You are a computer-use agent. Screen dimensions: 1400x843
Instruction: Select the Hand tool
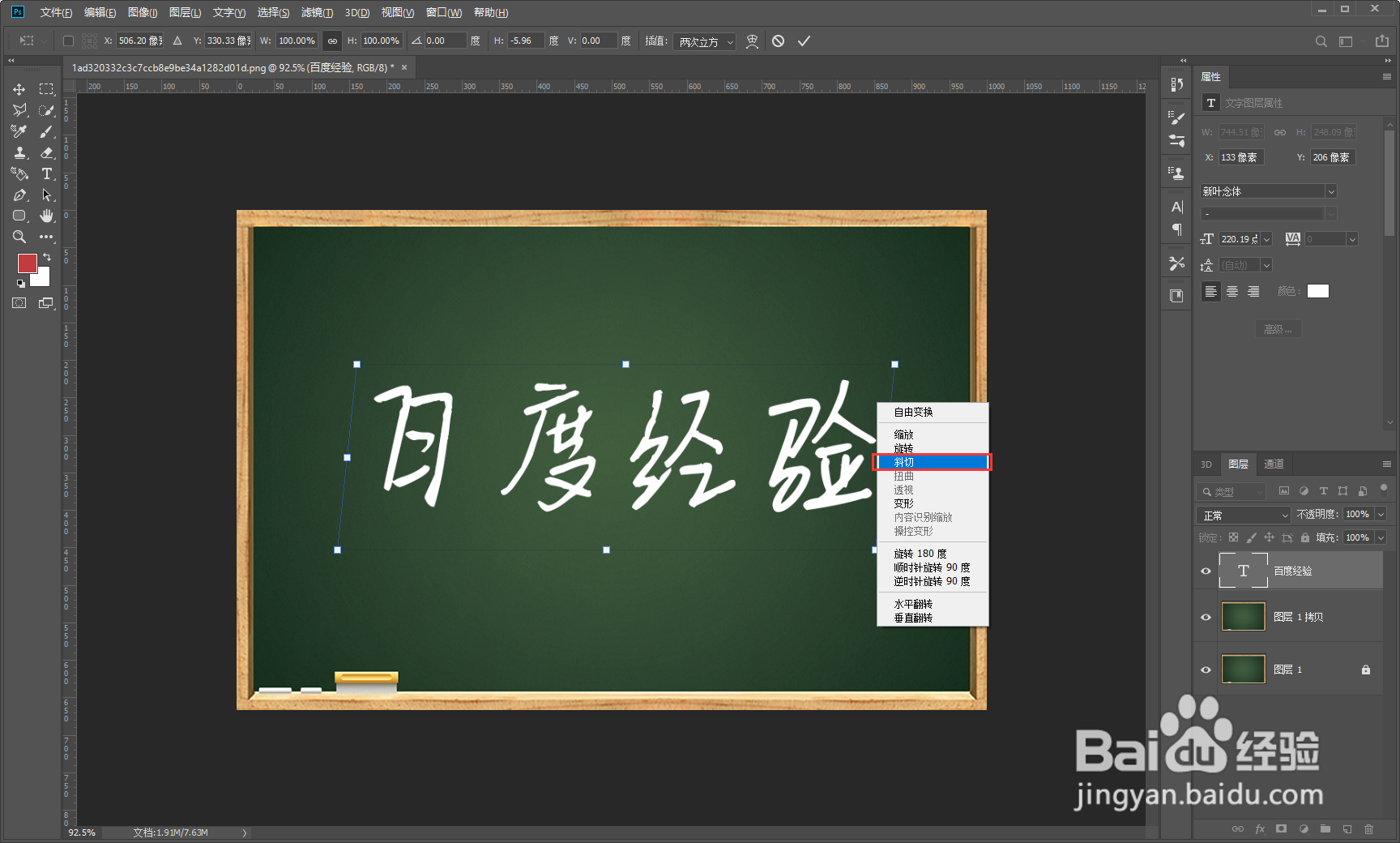(47, 216)
